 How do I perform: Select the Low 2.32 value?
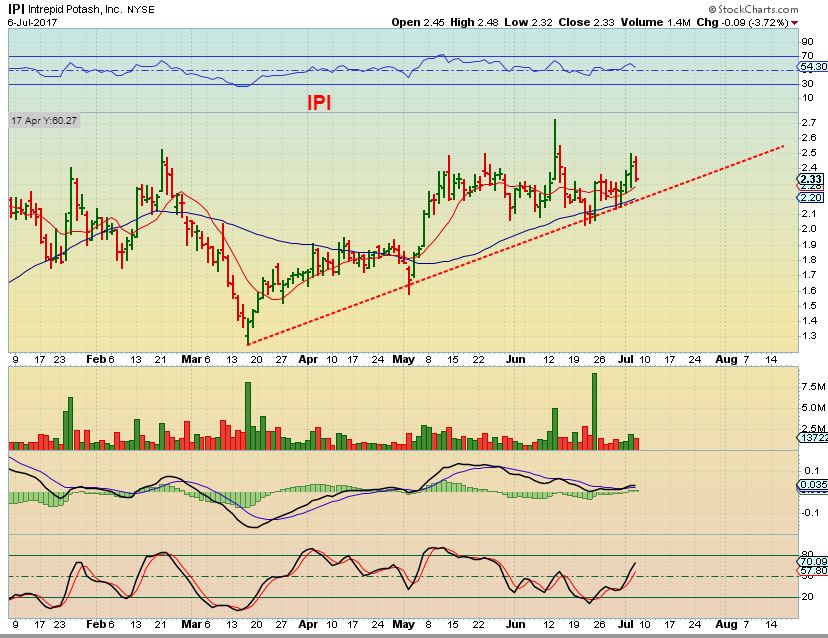[528, 22]
